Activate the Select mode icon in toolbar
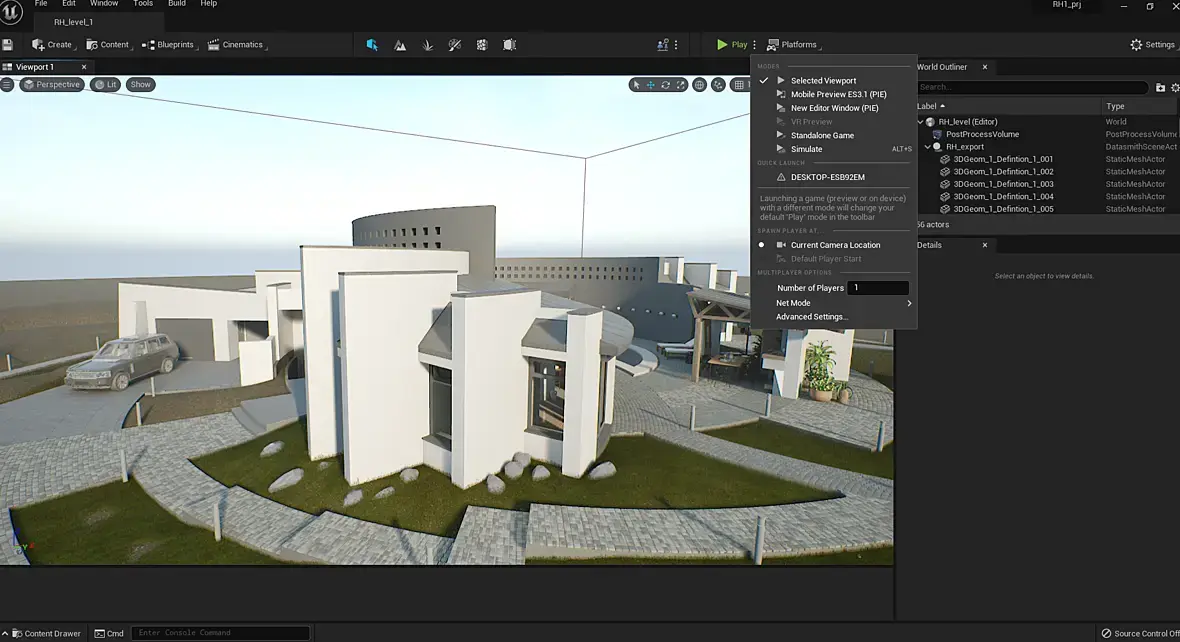The image size is (1180, 642). click(x=372, y=44)
